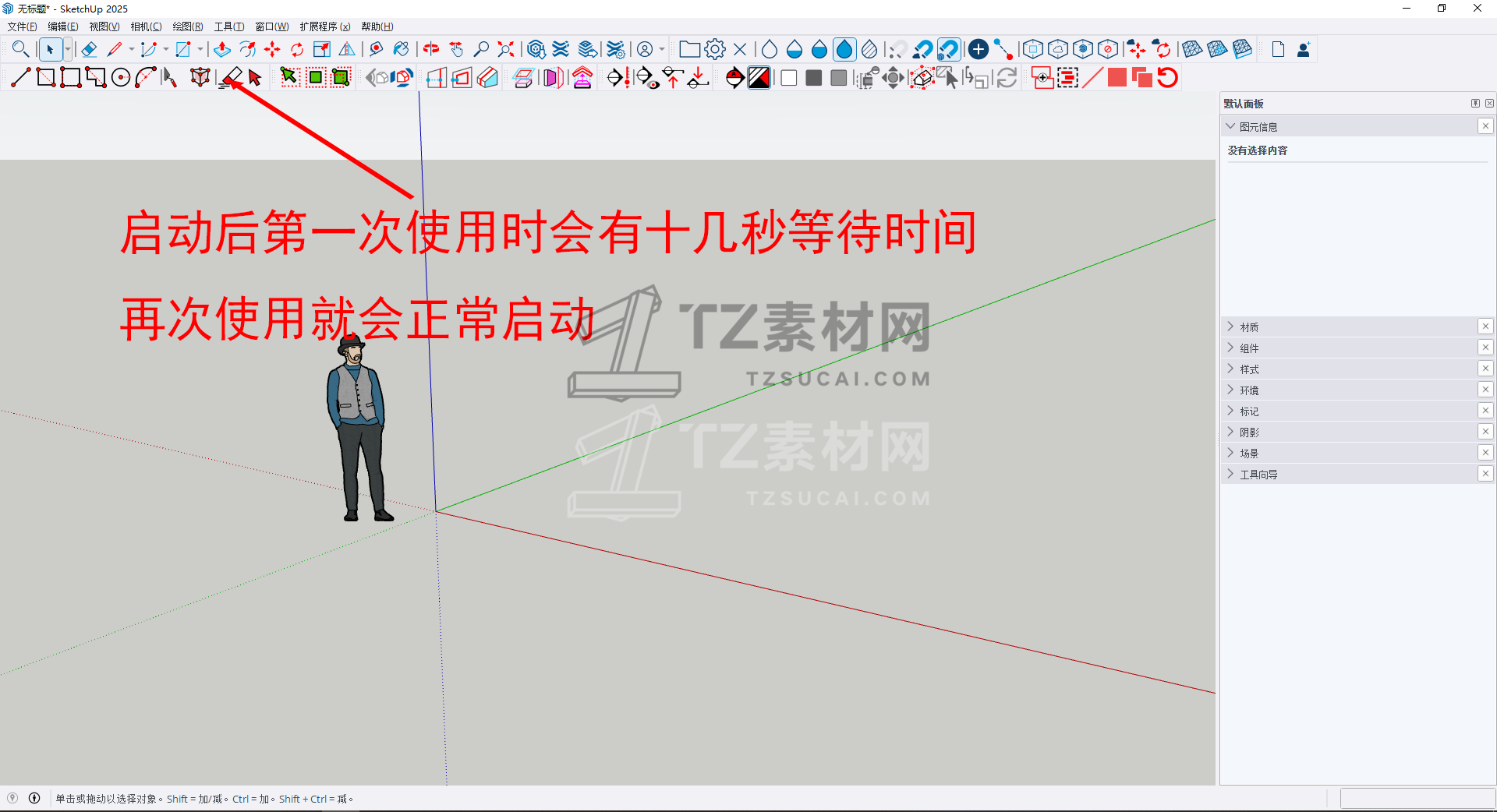
Task: Click the white square swatch in toolbar
Action: click(789, 78)
